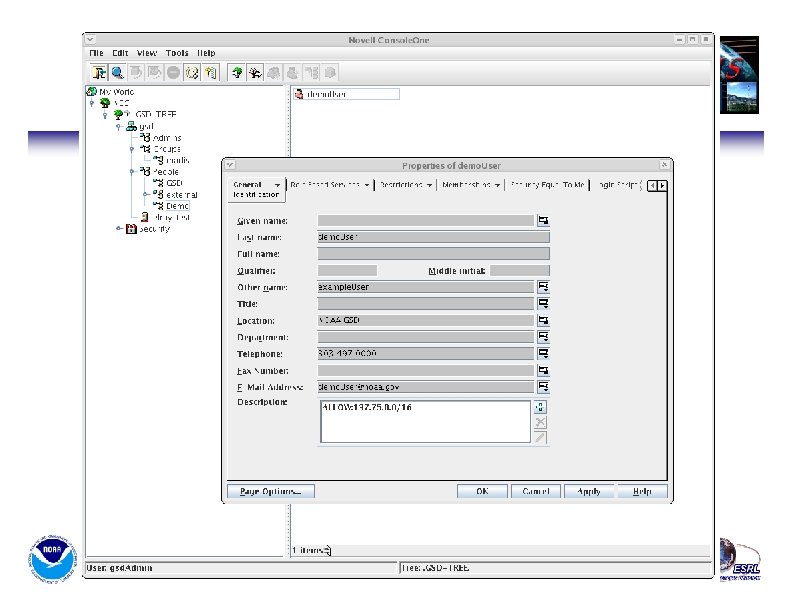792x612 pixels.
Task: Select the Demo container in tree
Action: click(x=177, y=206)
